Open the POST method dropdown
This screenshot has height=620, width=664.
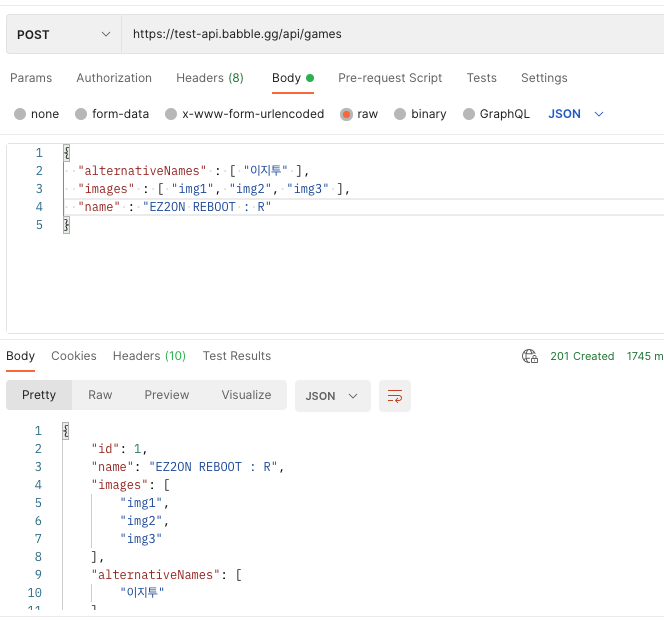click(x=64, y=34)
